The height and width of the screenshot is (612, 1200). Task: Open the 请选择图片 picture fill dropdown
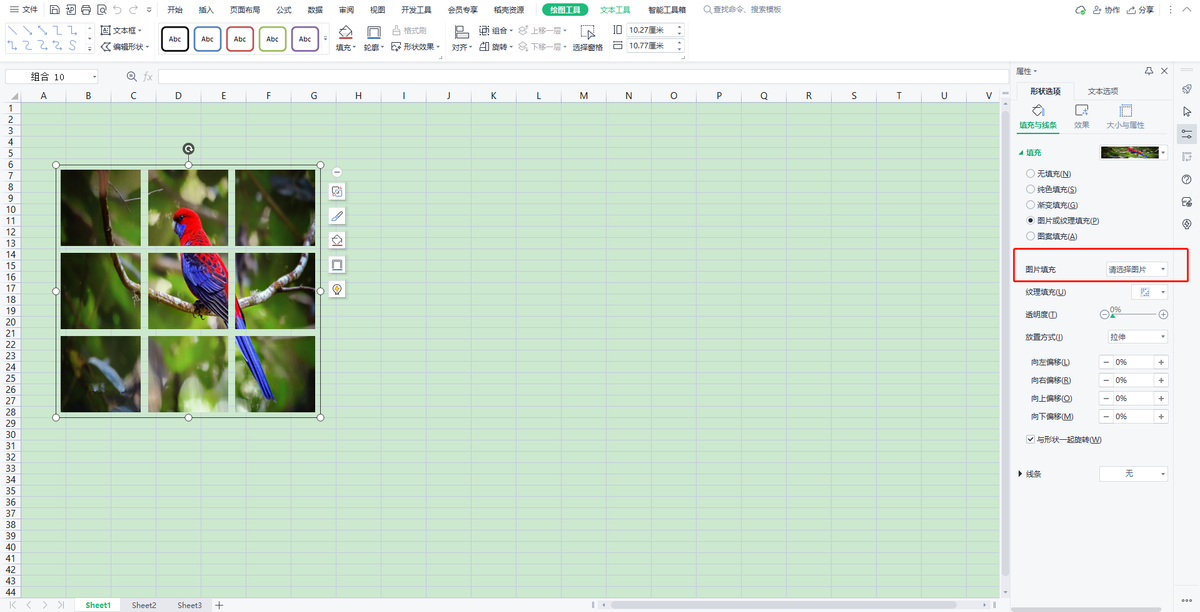click(x=1137, y=270)
